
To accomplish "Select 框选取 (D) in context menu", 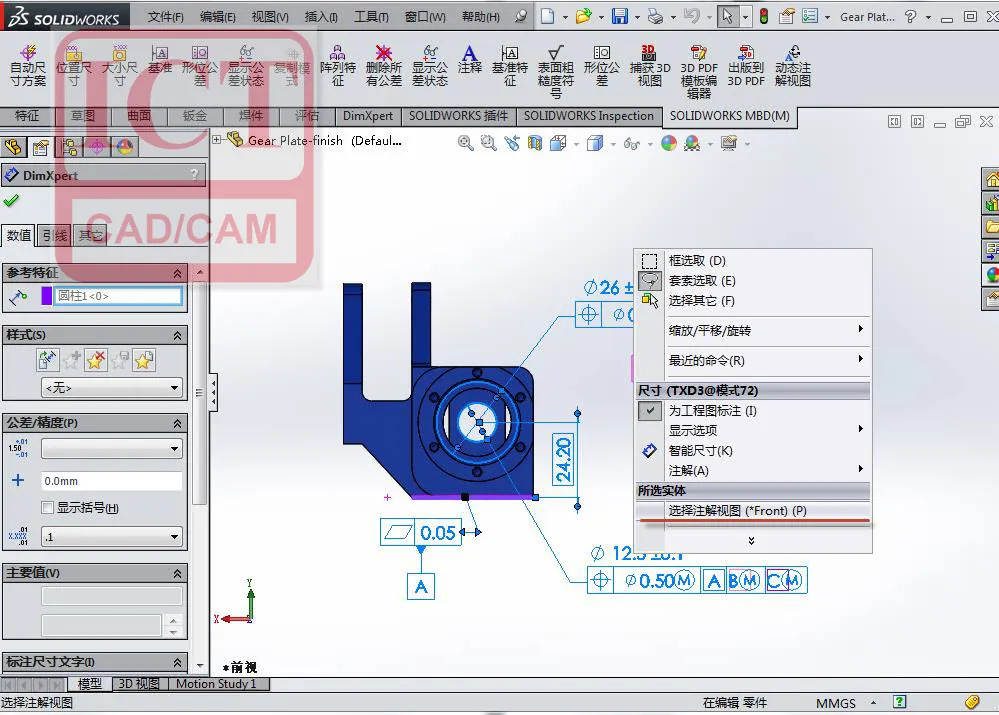I will point(753,261).
